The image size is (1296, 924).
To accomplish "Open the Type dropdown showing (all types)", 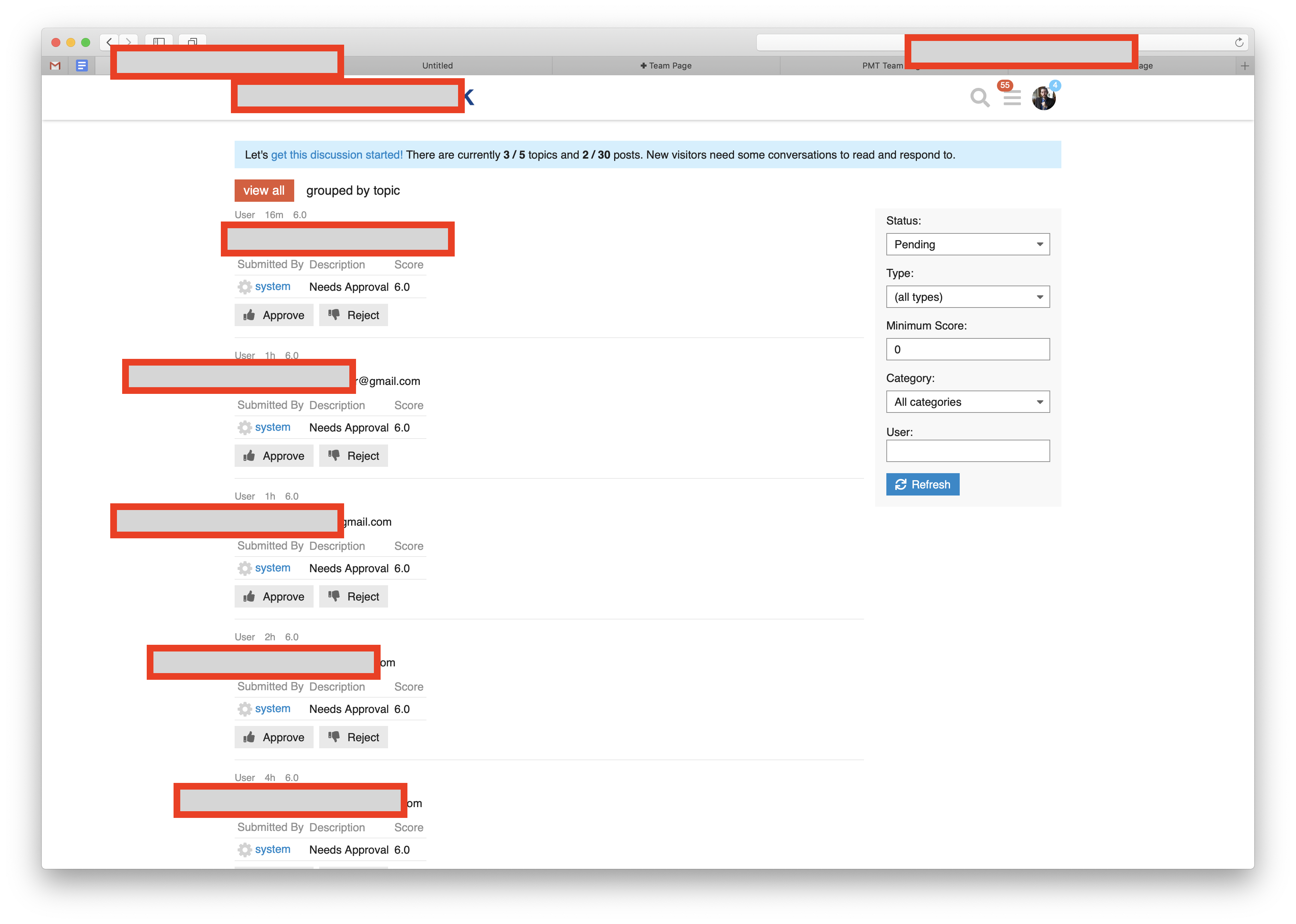I will coord(968,296).
